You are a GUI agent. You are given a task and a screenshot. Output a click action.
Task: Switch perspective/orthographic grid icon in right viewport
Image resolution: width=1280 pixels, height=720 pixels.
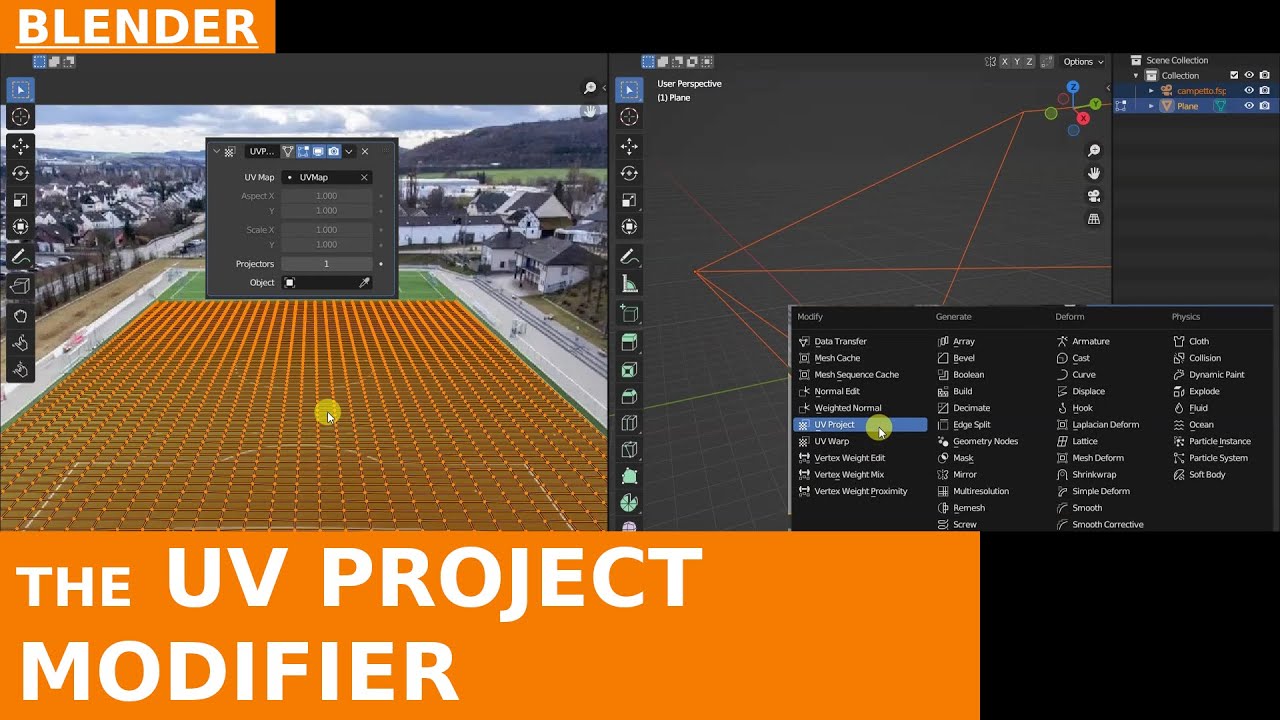1094,219
